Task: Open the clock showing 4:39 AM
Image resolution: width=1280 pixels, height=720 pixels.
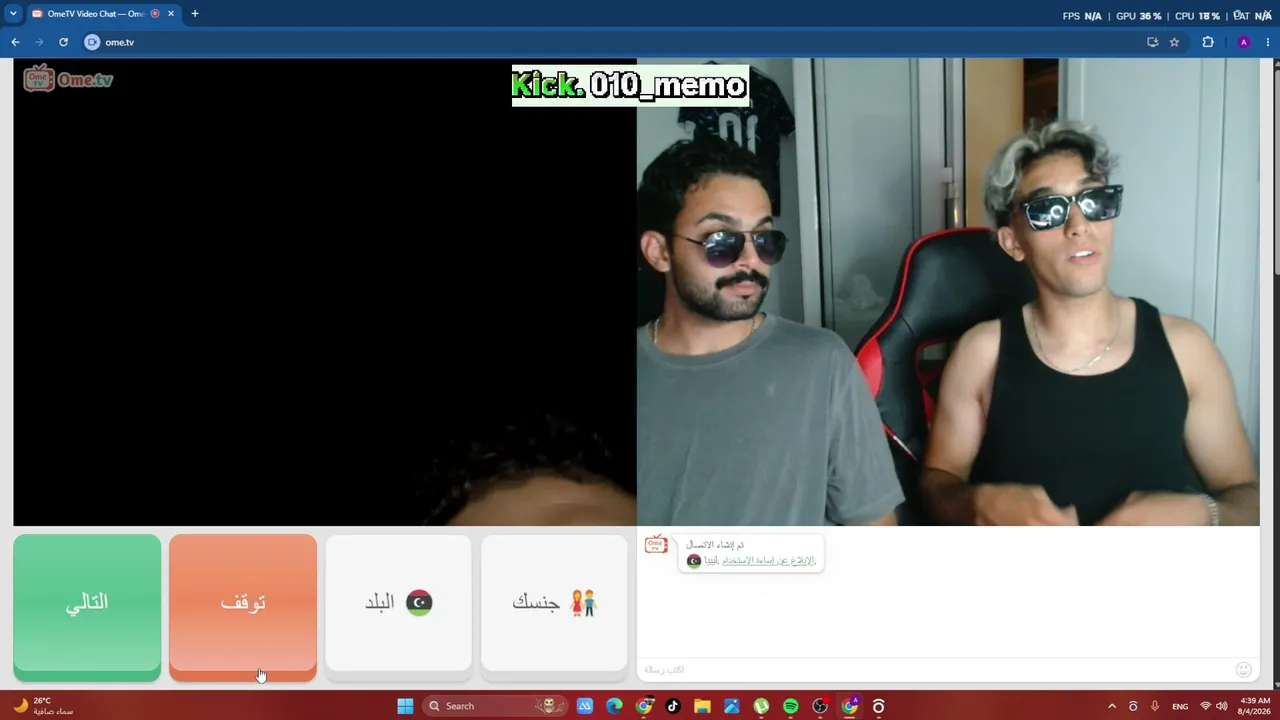Action: pos(1255,706)
